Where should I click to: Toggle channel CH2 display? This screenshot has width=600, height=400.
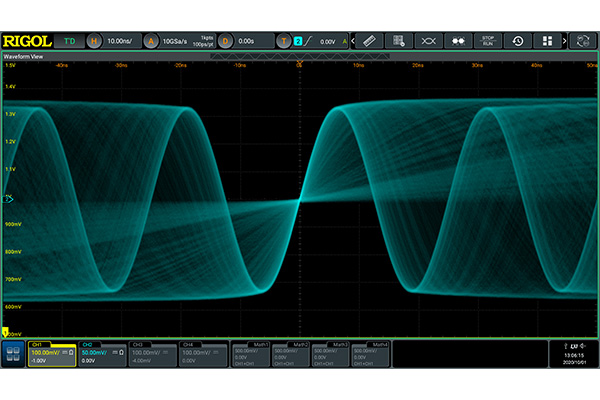(102, 353)
